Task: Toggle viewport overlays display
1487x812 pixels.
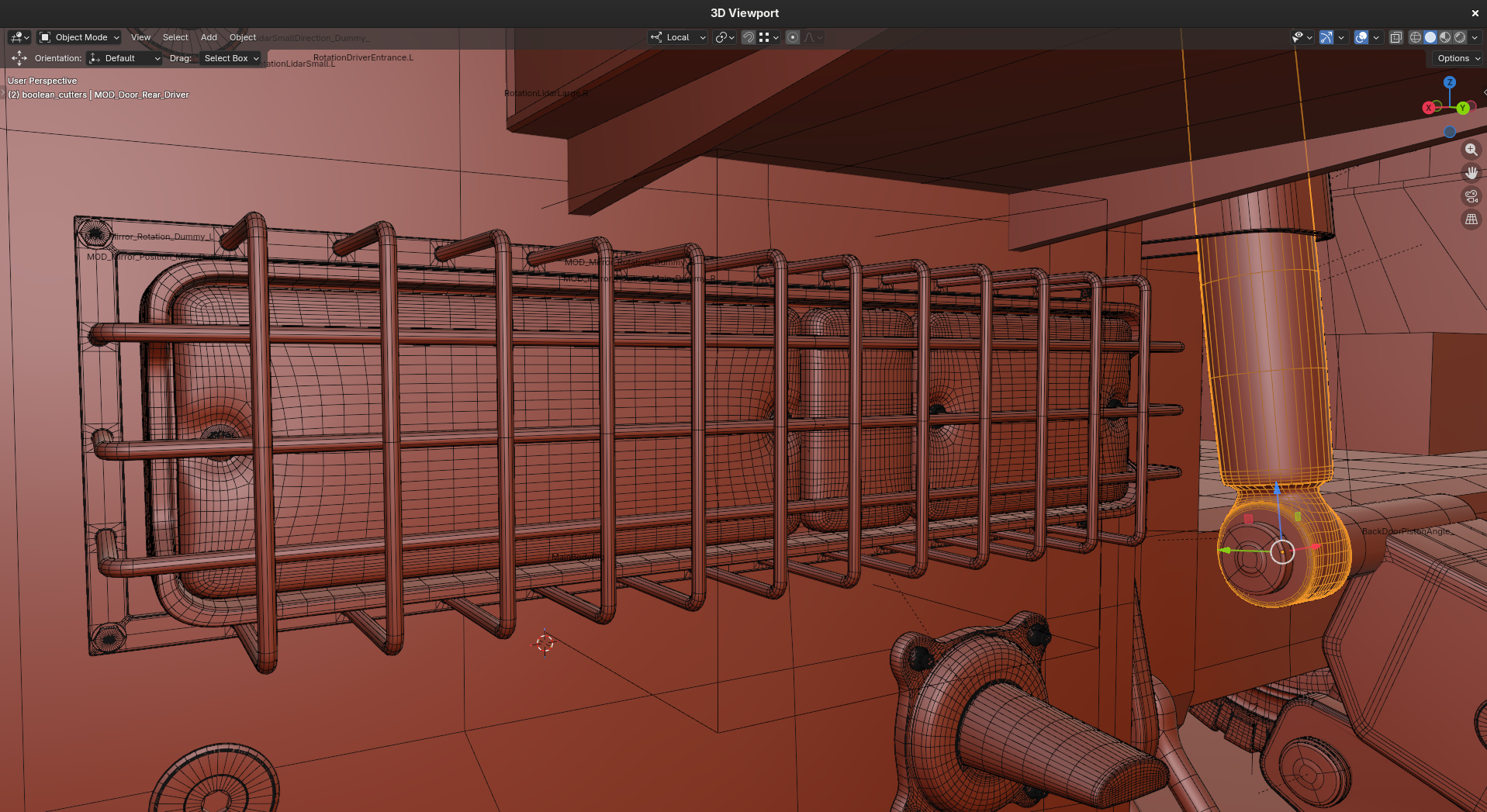Action: (x=1361, y=37)
